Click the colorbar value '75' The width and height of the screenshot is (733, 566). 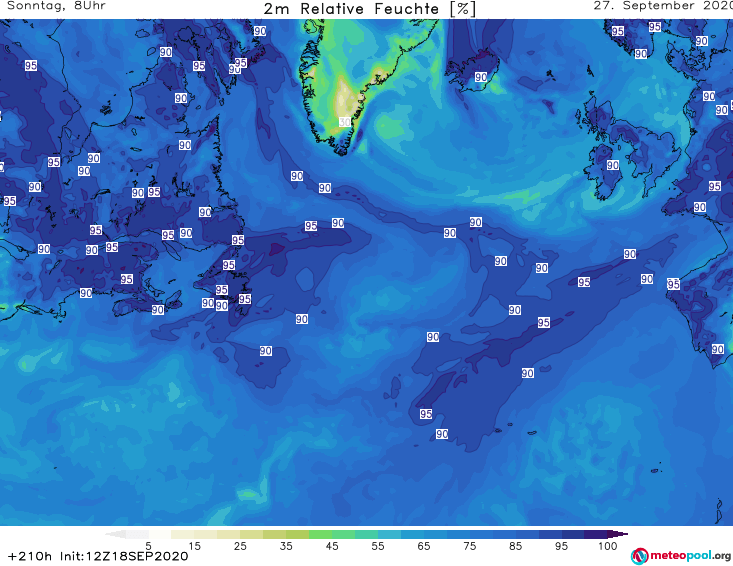click(x=469, y=546)
